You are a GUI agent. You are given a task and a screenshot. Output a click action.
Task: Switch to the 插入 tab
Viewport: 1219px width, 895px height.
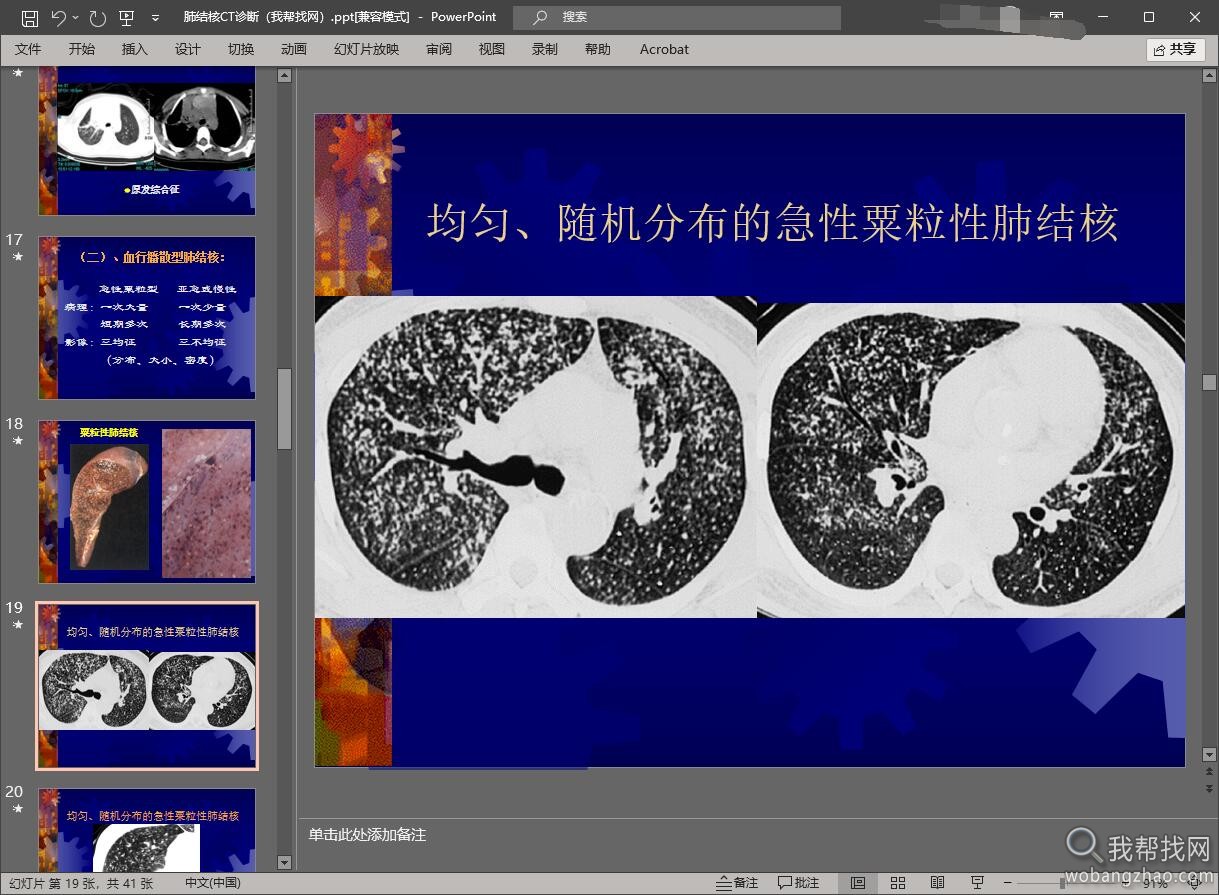(x=134, y=49)
